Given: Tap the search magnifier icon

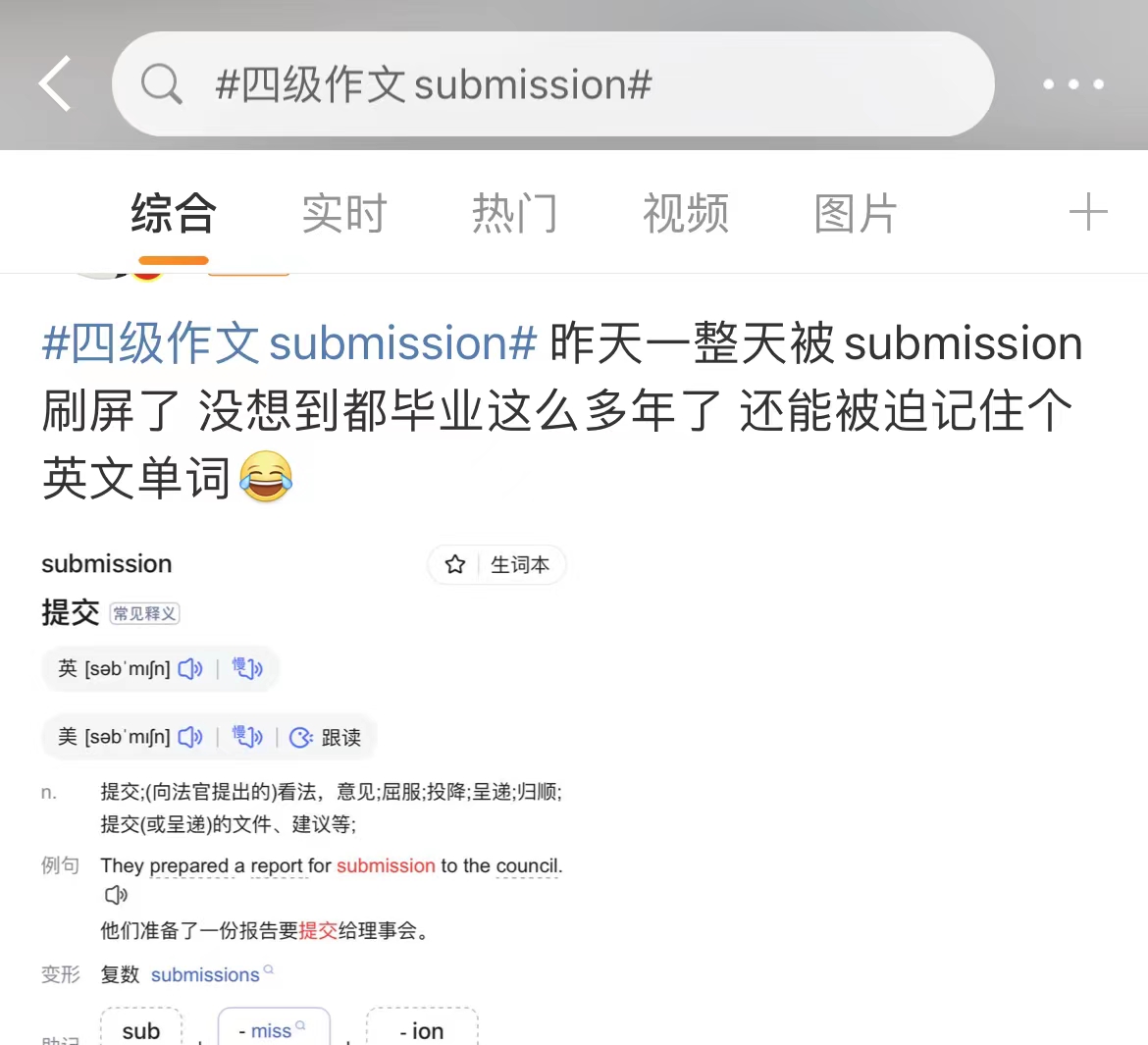Looking at the screenshot, I should [x=162, y=84].
